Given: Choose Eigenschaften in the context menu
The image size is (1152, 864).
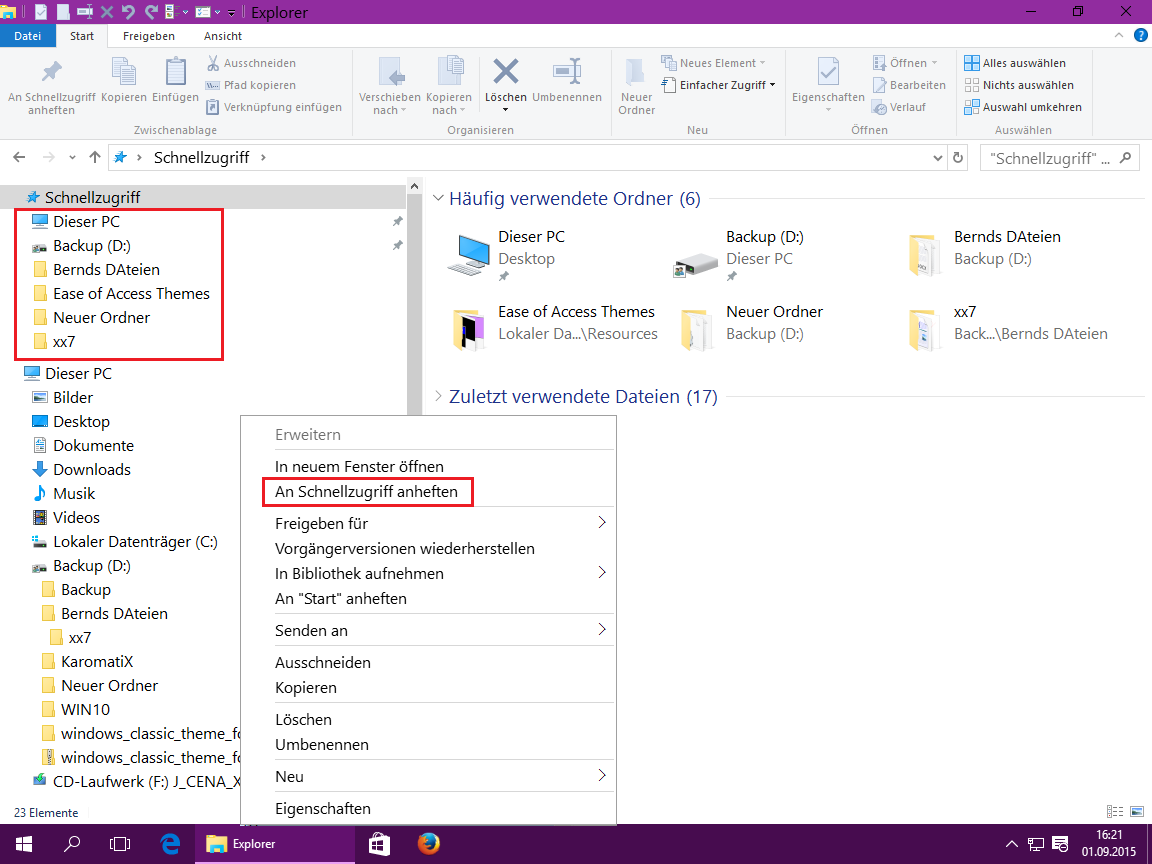Looking at the screenshot, I should 323,808.
